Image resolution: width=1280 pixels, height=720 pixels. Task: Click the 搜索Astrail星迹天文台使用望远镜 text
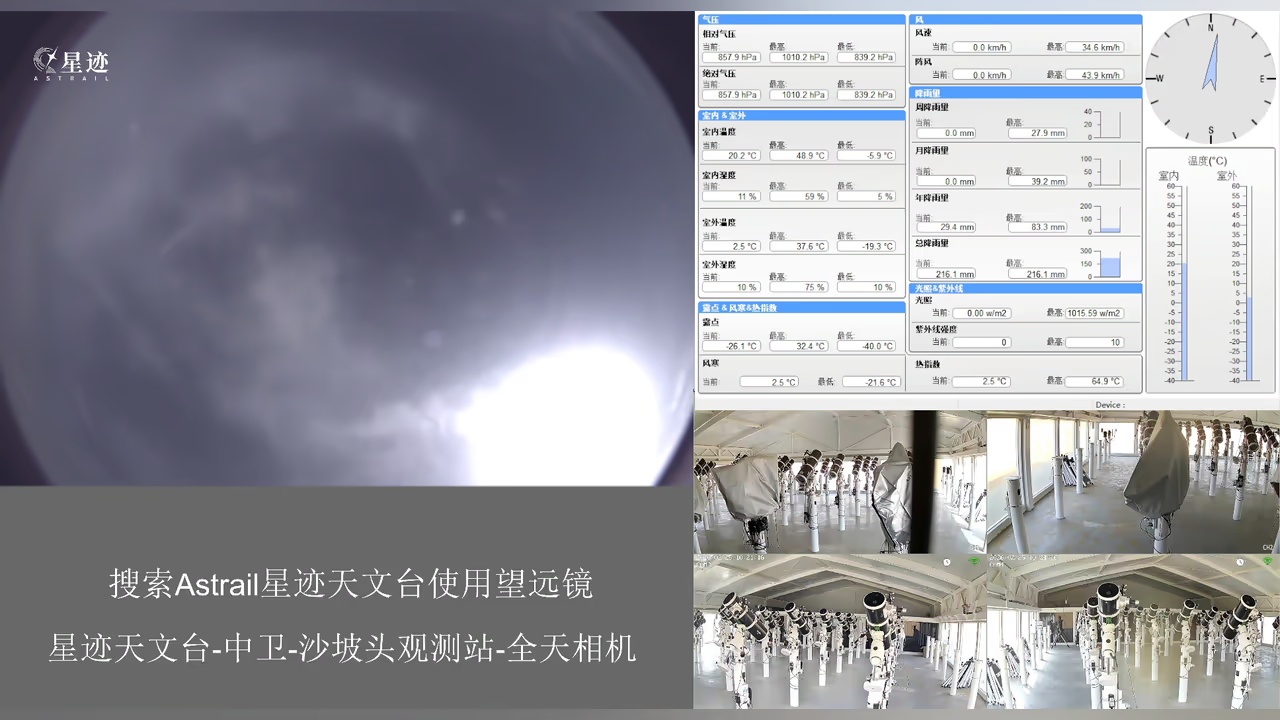coord(350,584)
